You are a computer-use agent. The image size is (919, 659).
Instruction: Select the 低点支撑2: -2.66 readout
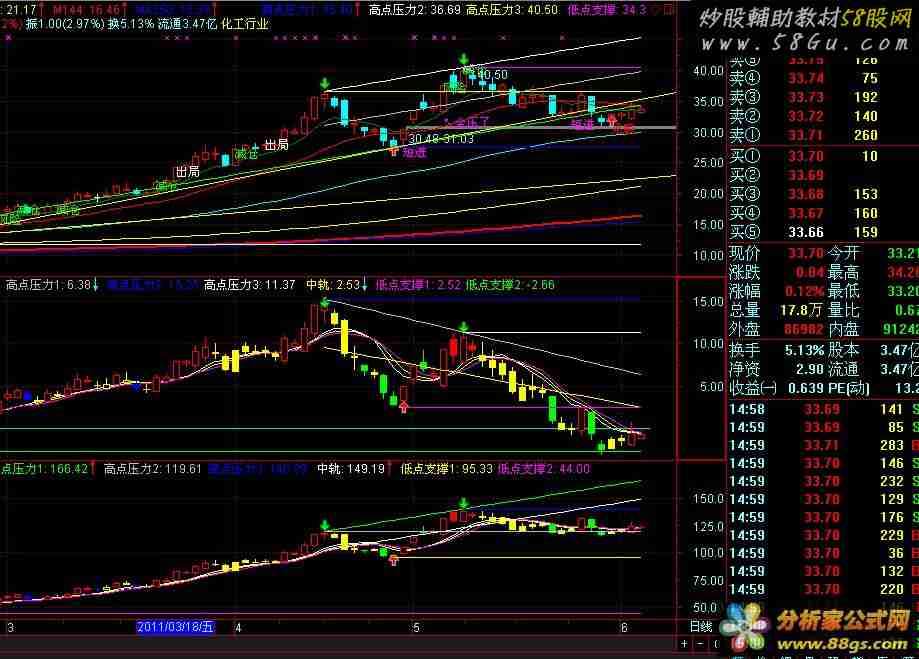coord(510,285)
